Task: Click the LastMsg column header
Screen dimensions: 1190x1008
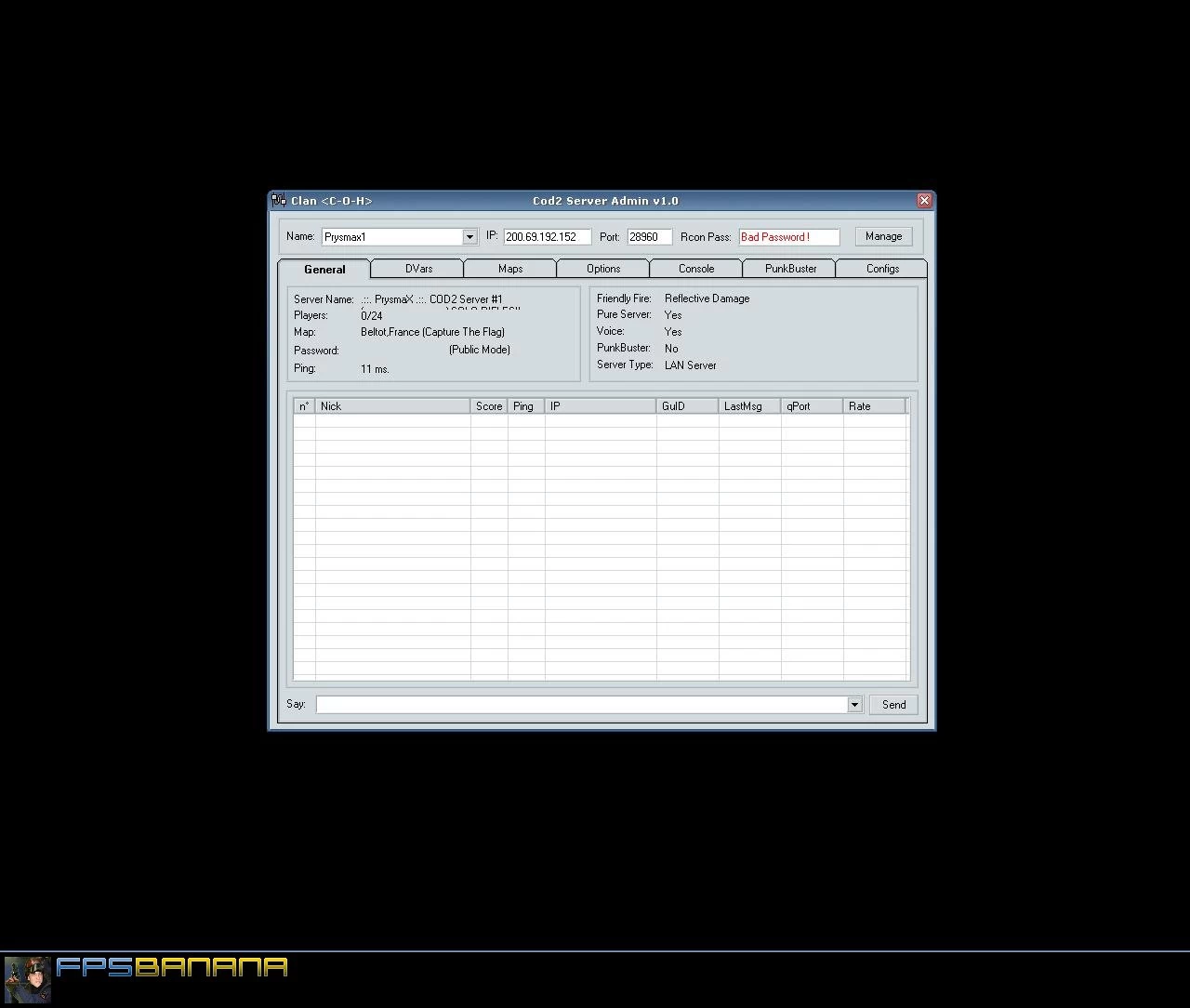Action: (749, 406)
